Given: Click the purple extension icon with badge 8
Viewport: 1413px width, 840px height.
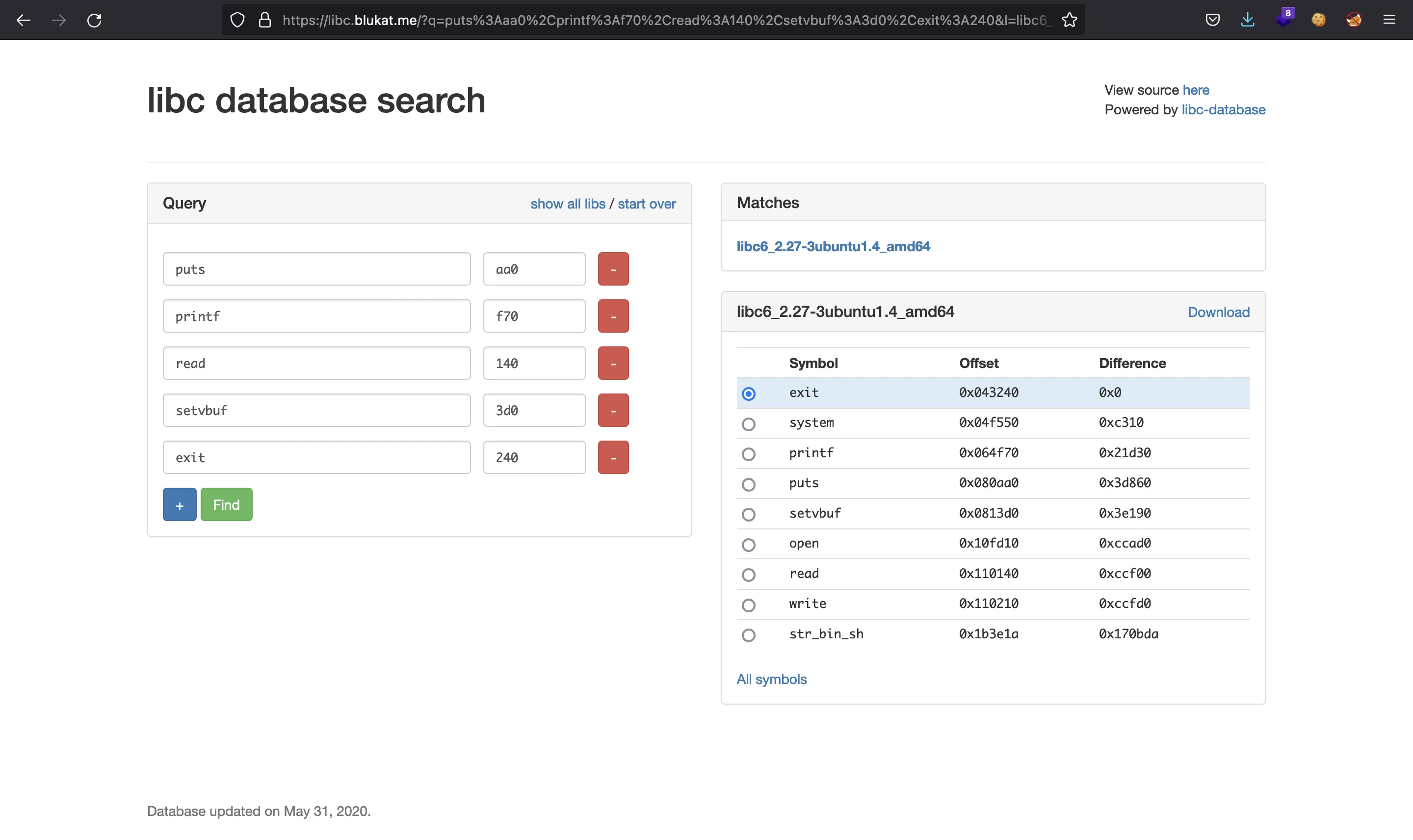Looking at the screenshot, I should (1284, 18).
